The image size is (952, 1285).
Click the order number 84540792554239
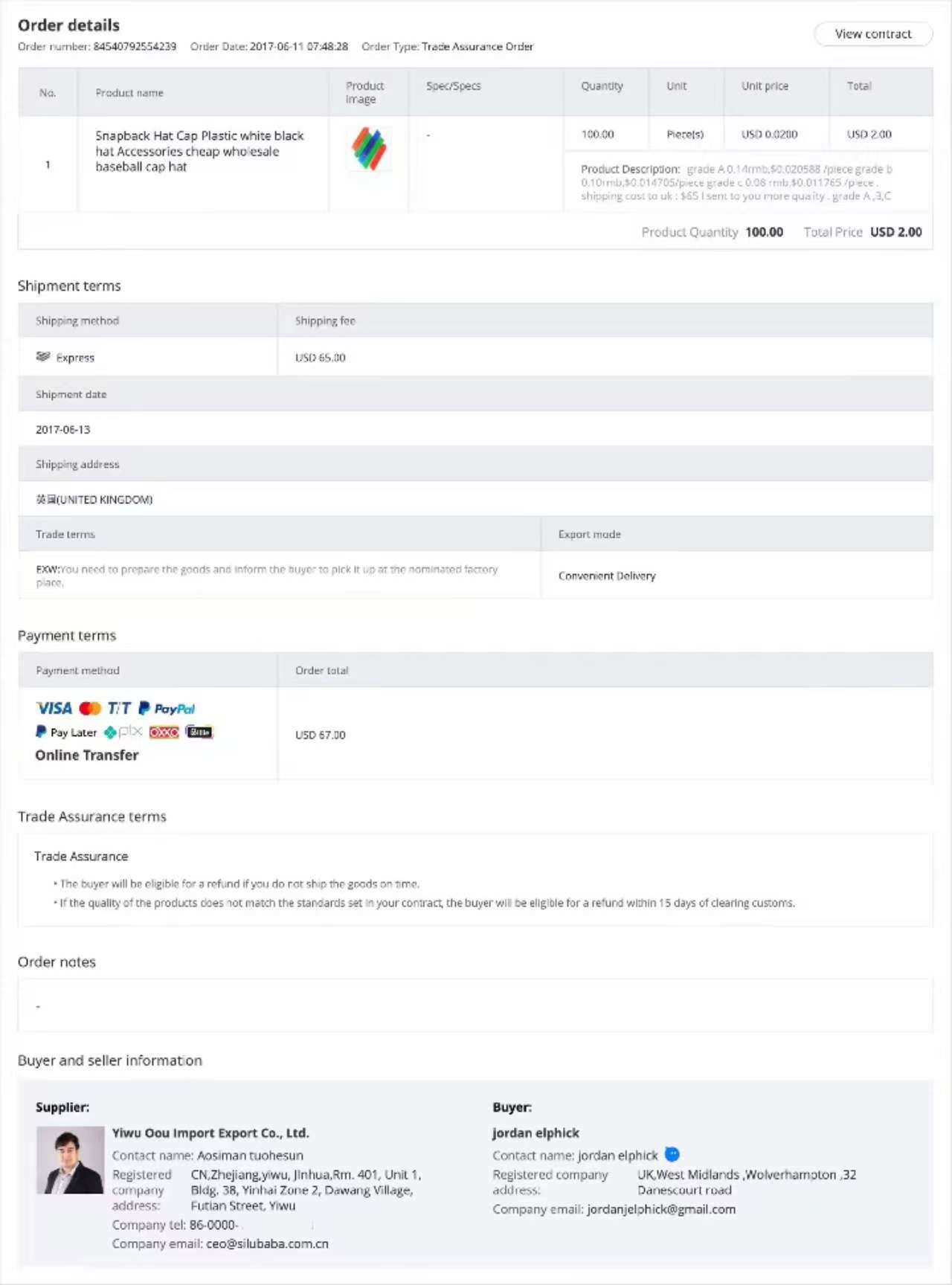click(135, 47)
